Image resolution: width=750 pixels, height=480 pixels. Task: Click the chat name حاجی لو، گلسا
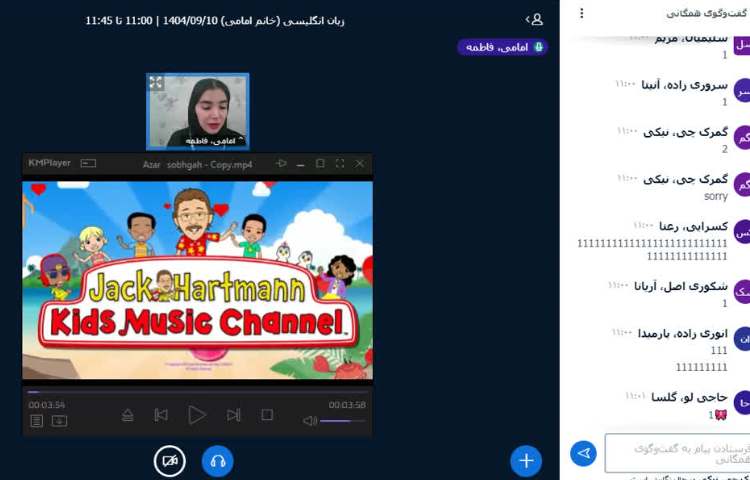pyautogui.click(x=689, y=397)
